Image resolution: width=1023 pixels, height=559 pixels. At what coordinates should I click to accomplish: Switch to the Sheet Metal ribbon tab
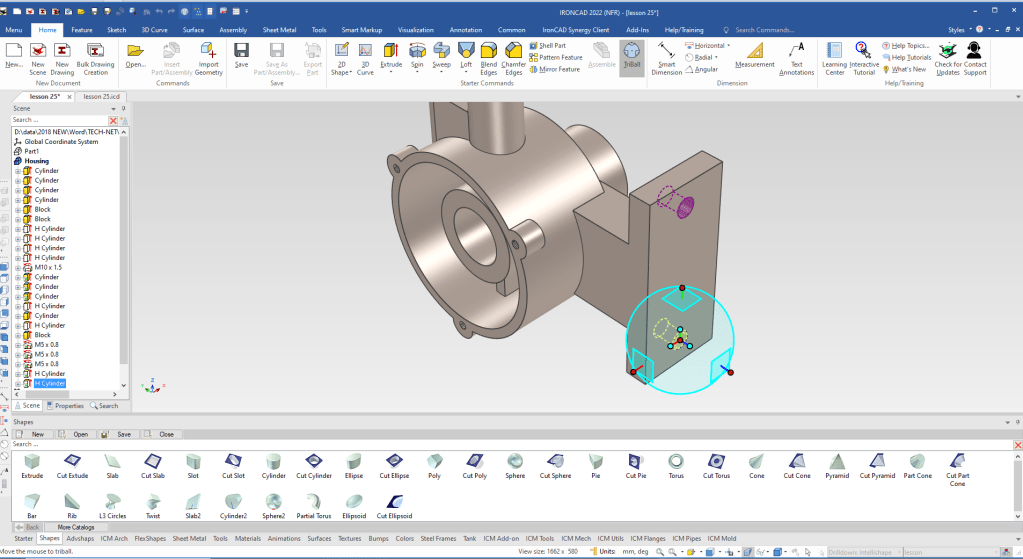point(279,30)
